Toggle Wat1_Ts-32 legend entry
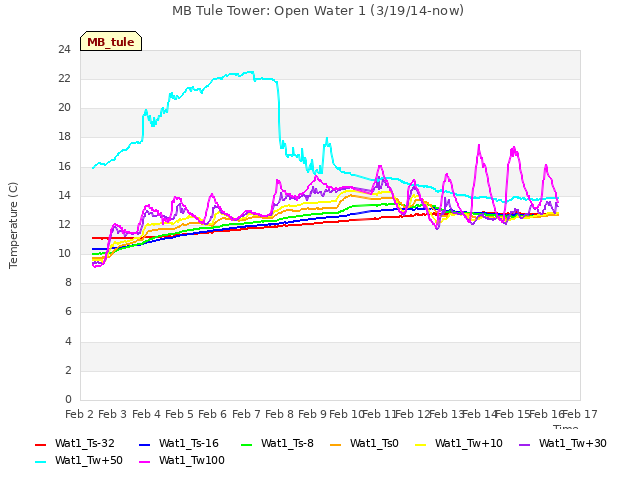This screenshot has width=640, height=480. pos(75,443)
